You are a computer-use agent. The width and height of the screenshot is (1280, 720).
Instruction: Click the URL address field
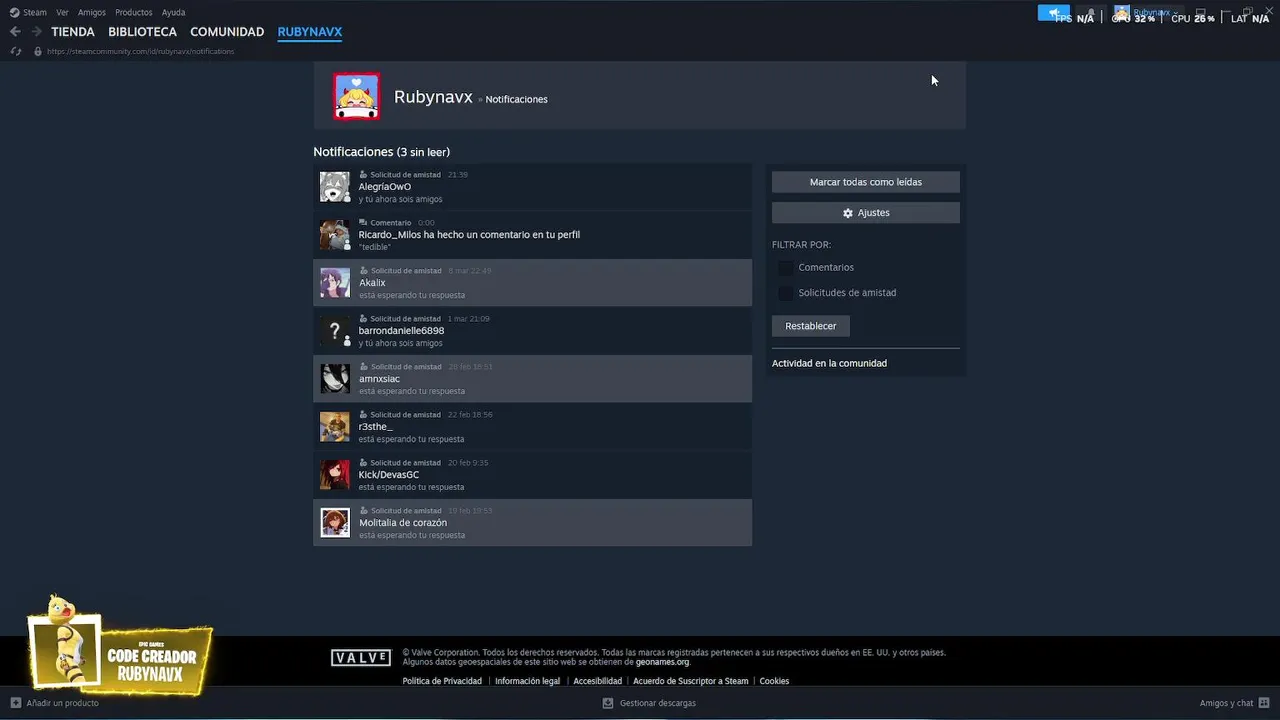[141, 51]
